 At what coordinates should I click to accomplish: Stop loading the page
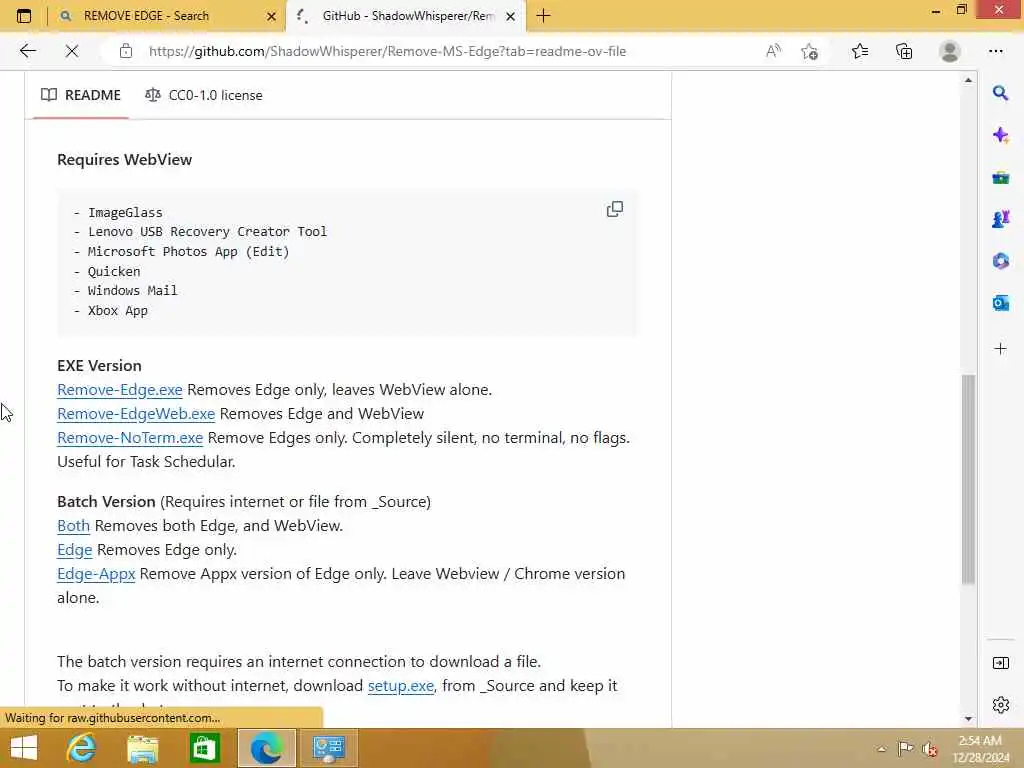(x=72, y=51)
